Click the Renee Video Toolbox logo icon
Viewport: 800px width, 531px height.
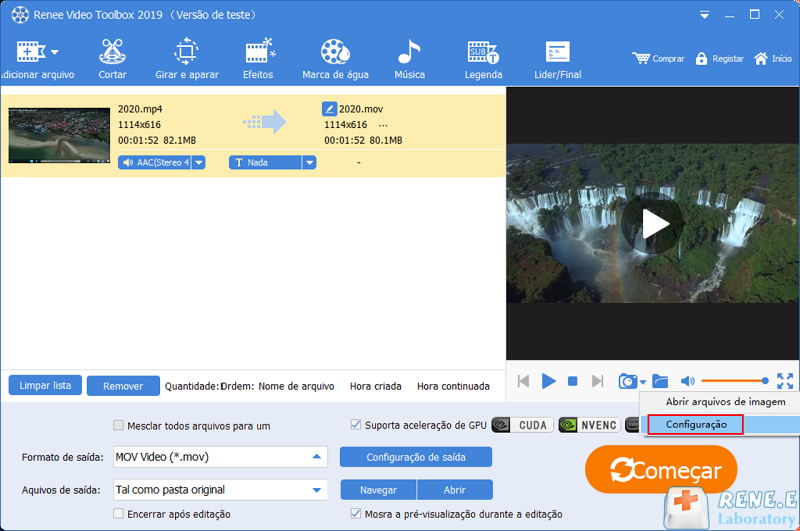pyautogui.click(x=20, y=15)
